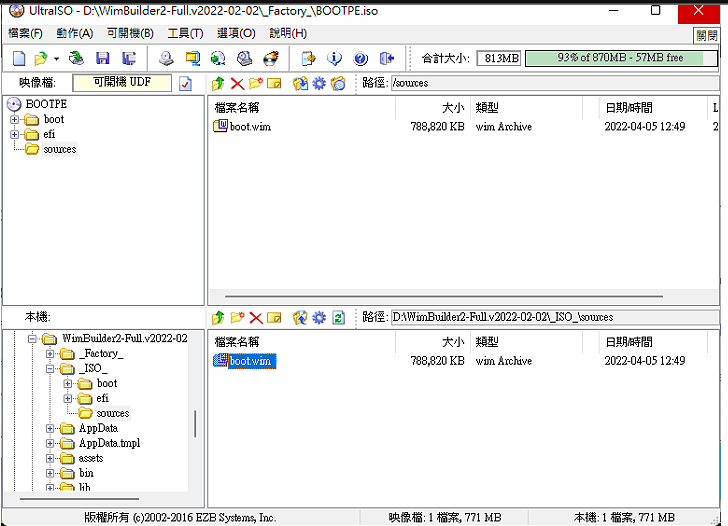Click the Save As toolbar icon
Viewport: 728px width, 526px height.
click(x=129, y=58)
